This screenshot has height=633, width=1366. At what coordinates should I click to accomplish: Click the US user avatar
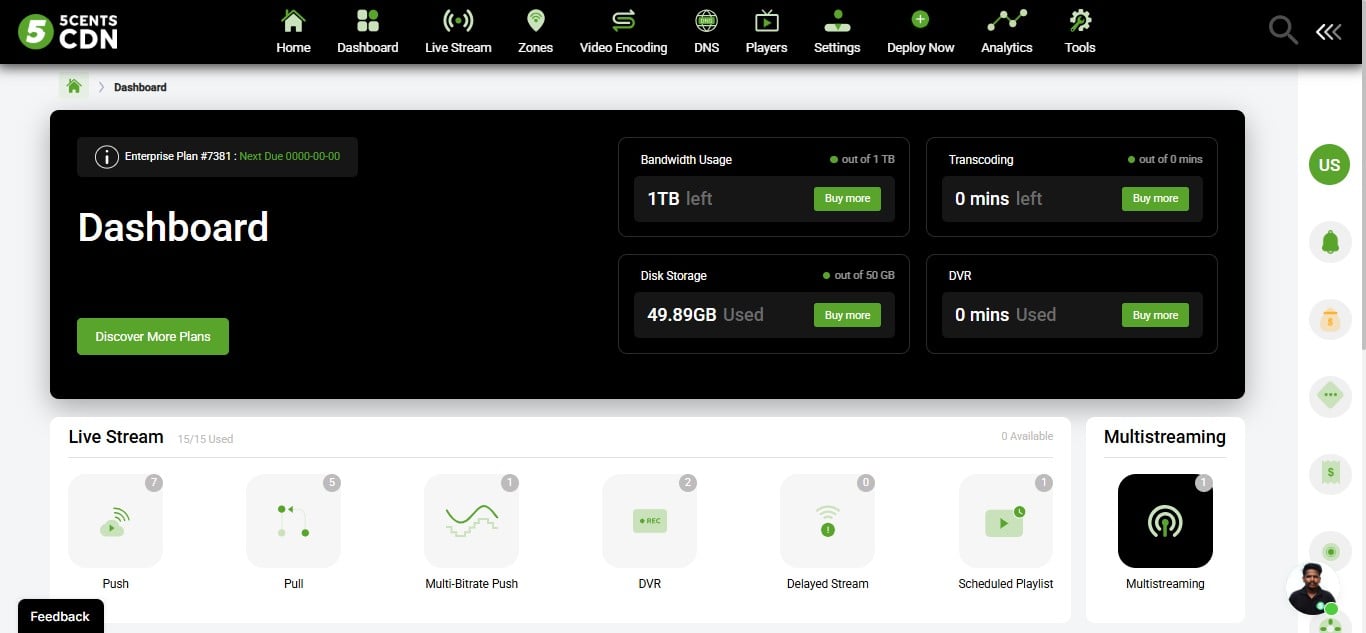tap(1329, 165)
